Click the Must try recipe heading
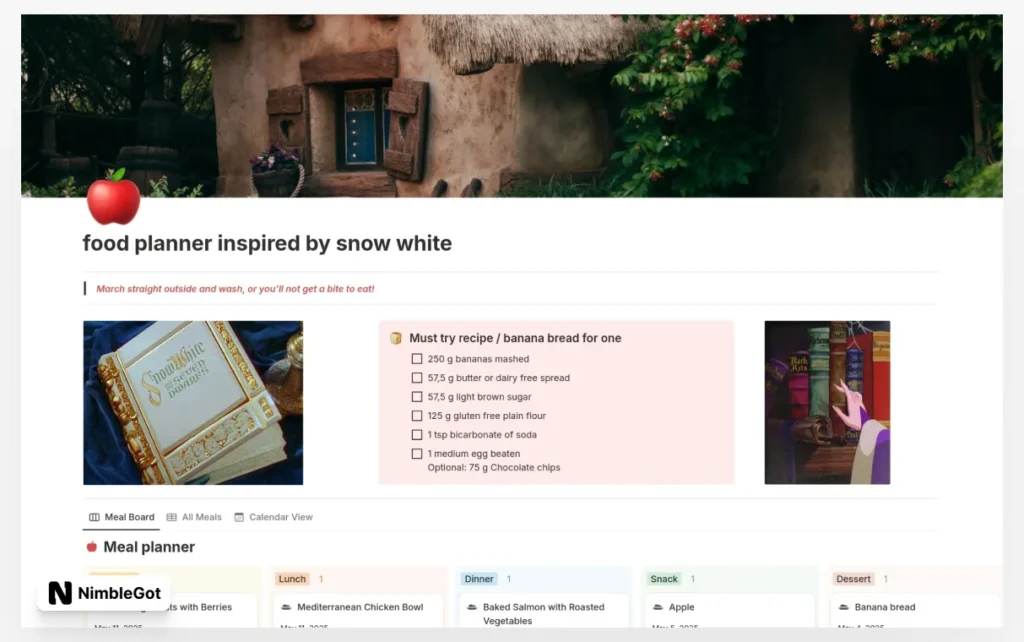The height and width of the screenshot is (642, 1024). pyautogui.click(x=515, y=338)
